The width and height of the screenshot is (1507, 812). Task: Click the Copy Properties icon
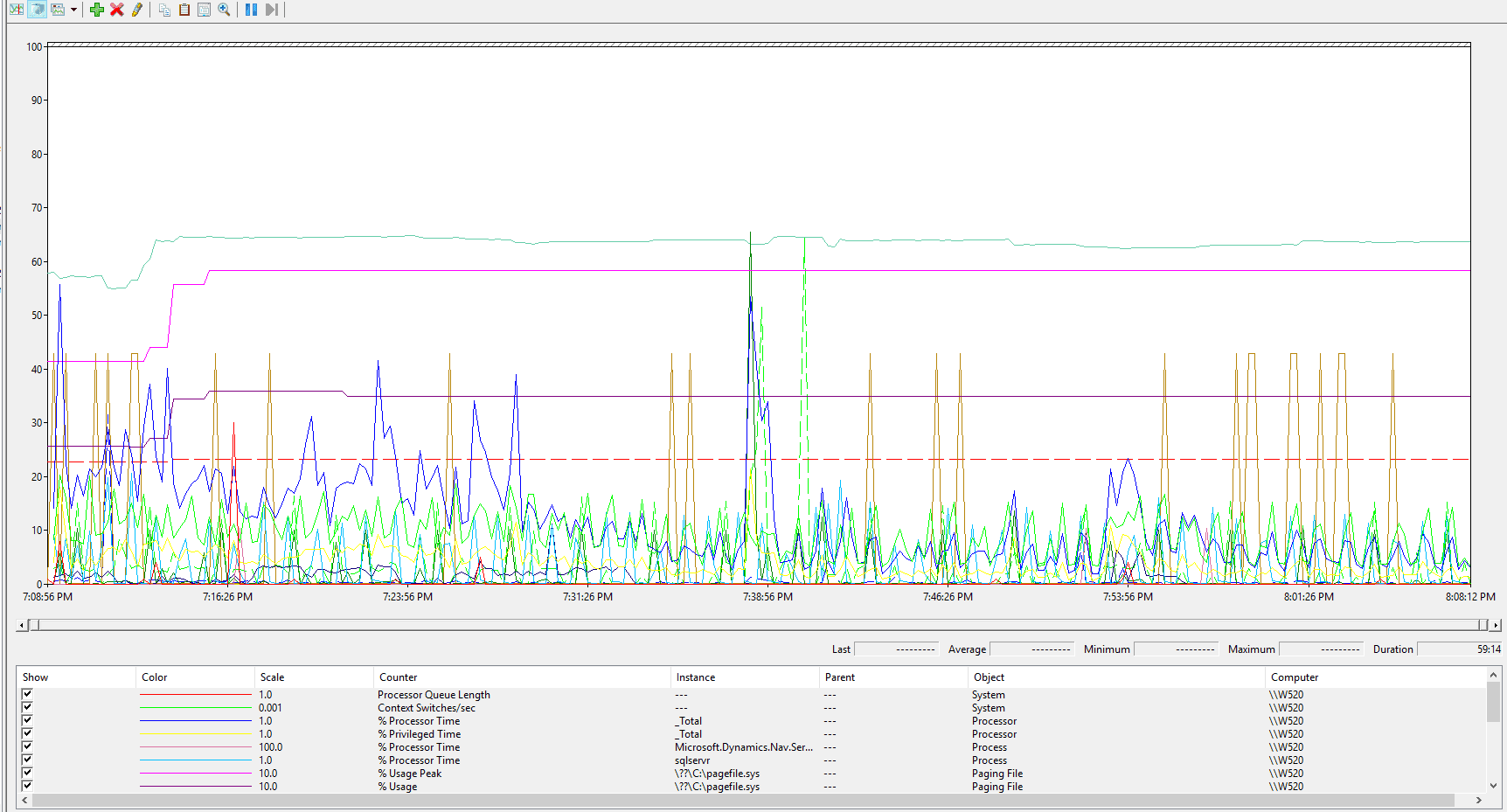tap(164, 10)
